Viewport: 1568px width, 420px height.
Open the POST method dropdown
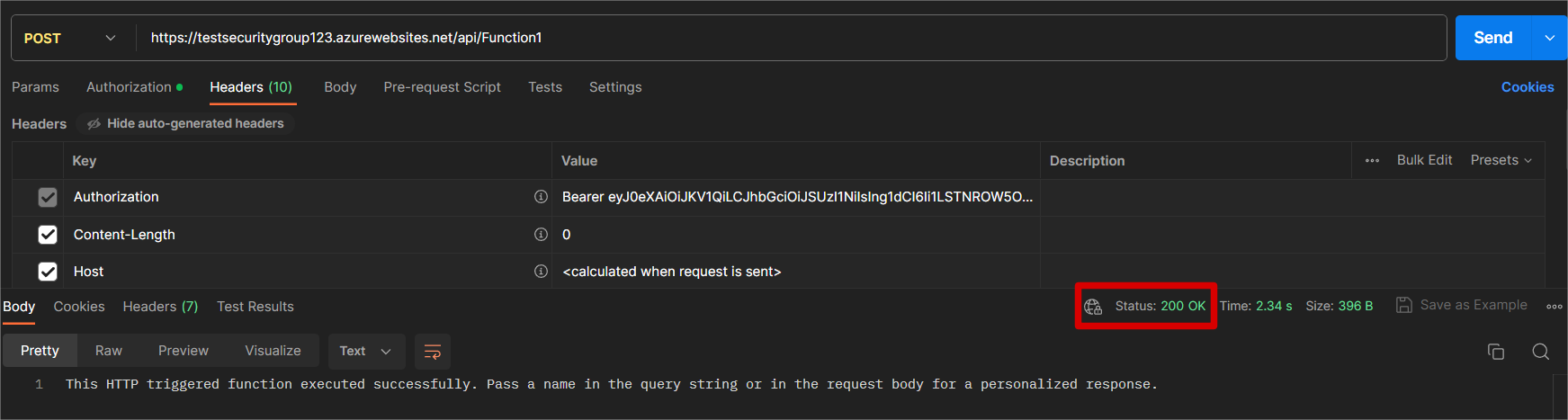(x=70, y=38)
